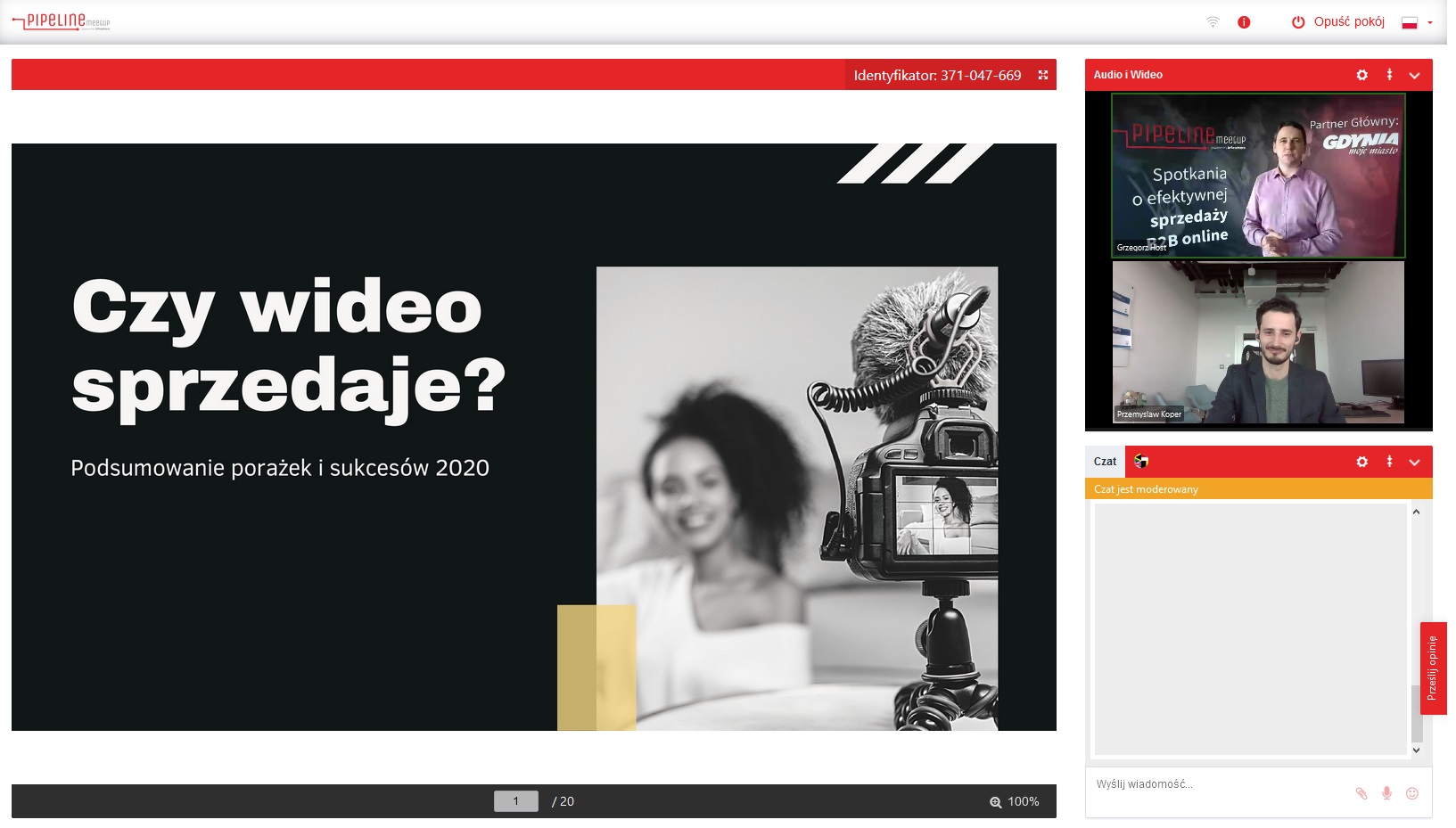The image size is (1456, 828).
Task: Collapse the Audio i Wideo panel
Action: [x=1414, y=75]
